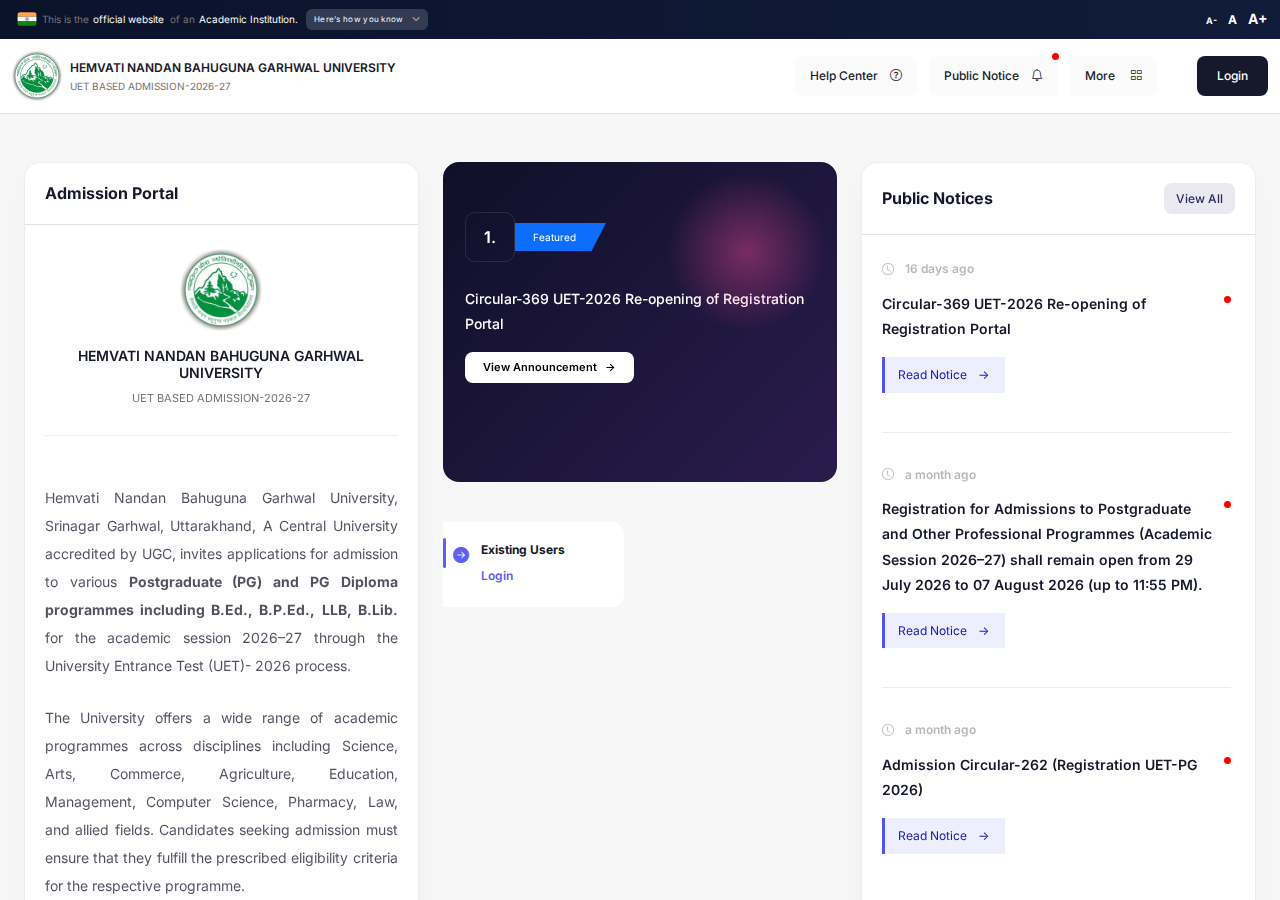Screen dimensions: 1280x900
Task: Open the View Announcement button
Action: [549, 367]
